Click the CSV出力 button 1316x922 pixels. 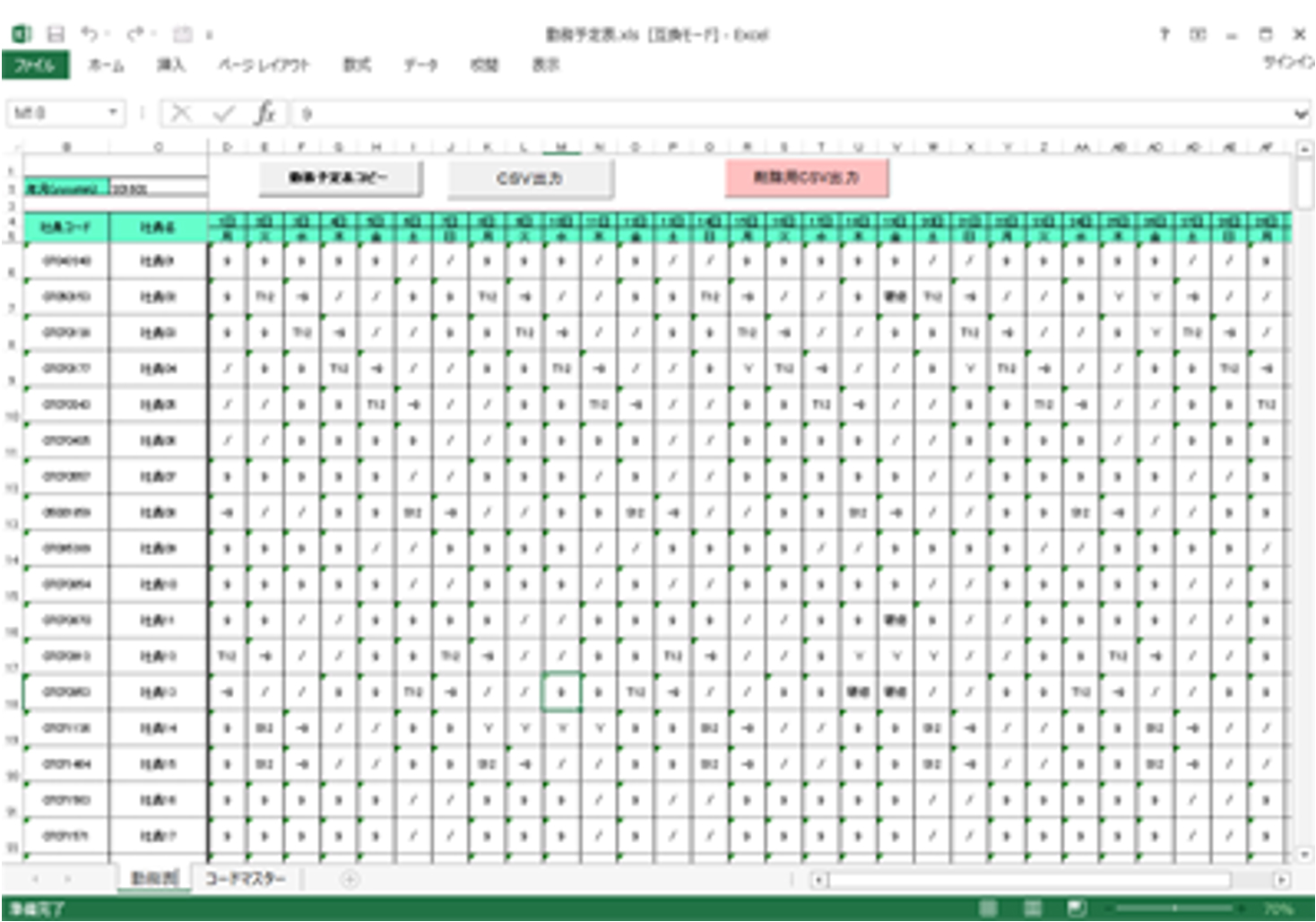[530, 178]
